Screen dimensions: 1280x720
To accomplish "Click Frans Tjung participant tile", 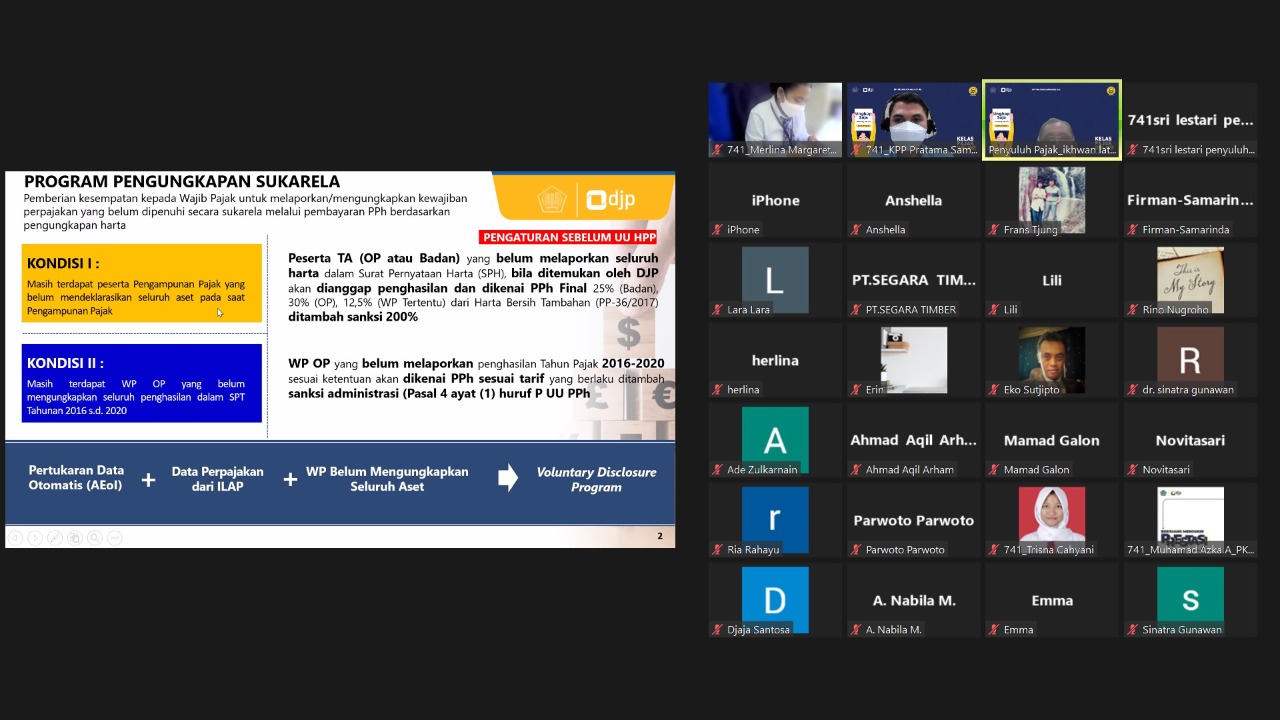I will 1051,199.
